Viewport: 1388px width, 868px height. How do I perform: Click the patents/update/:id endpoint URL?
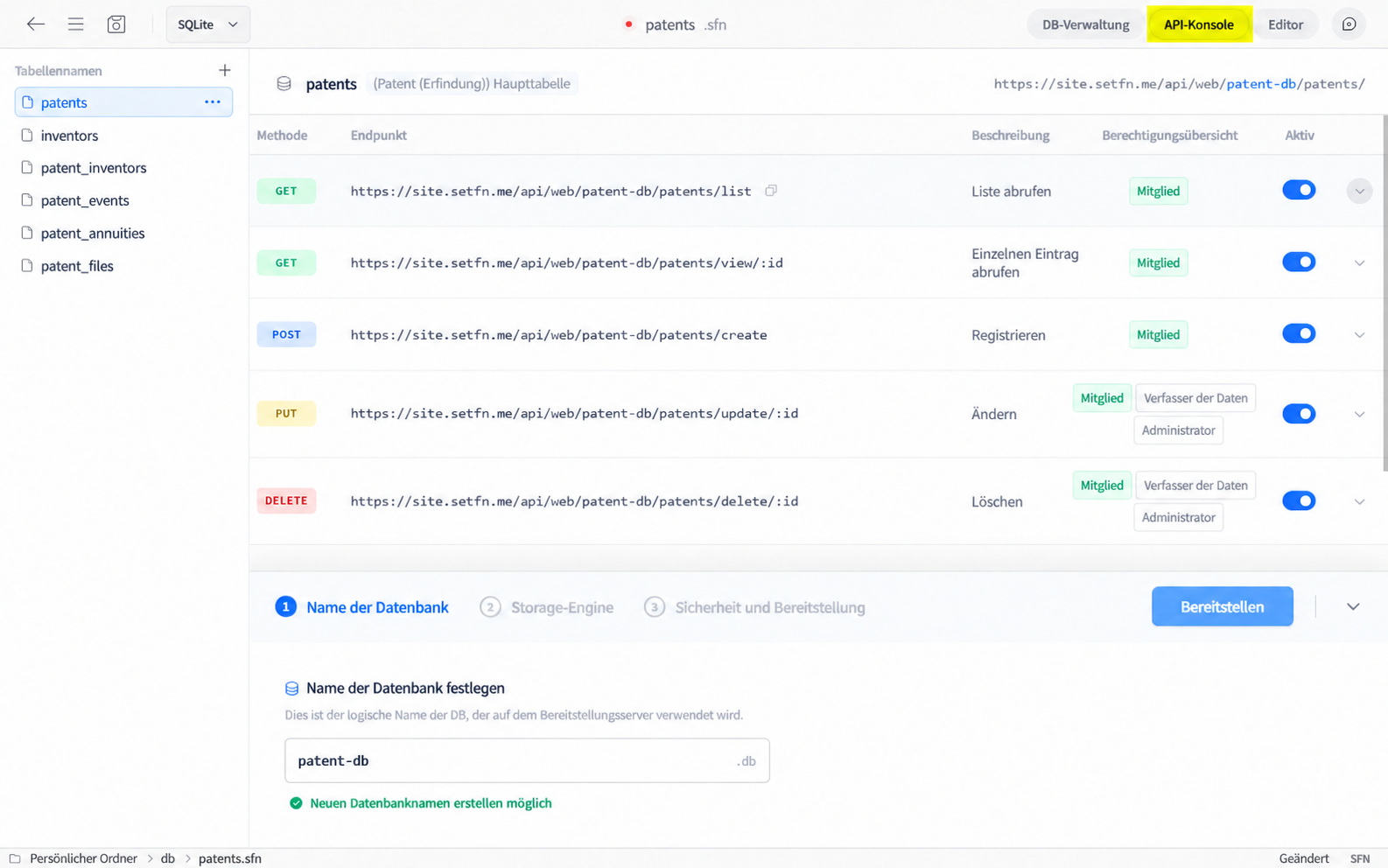click(x=574, y=414)
